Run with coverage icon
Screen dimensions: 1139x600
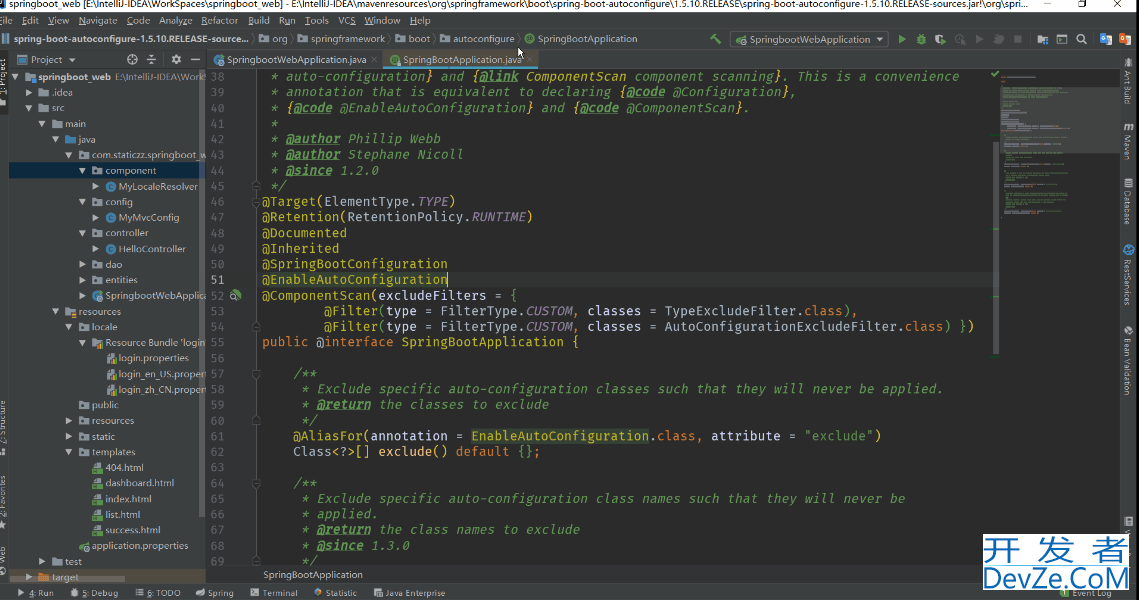click(x=940, y=39)
